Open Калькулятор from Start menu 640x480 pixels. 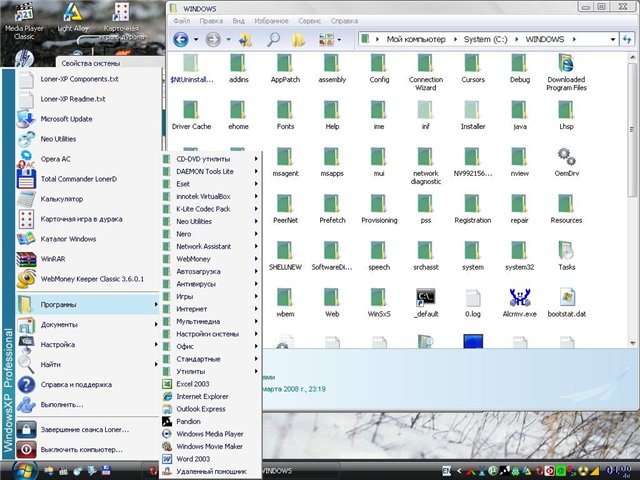87,199
